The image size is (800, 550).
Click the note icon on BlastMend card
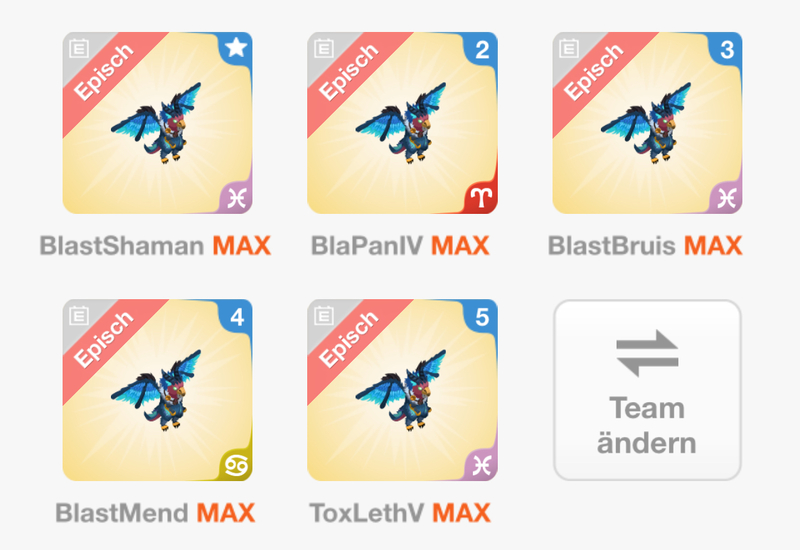click(79, 315)
